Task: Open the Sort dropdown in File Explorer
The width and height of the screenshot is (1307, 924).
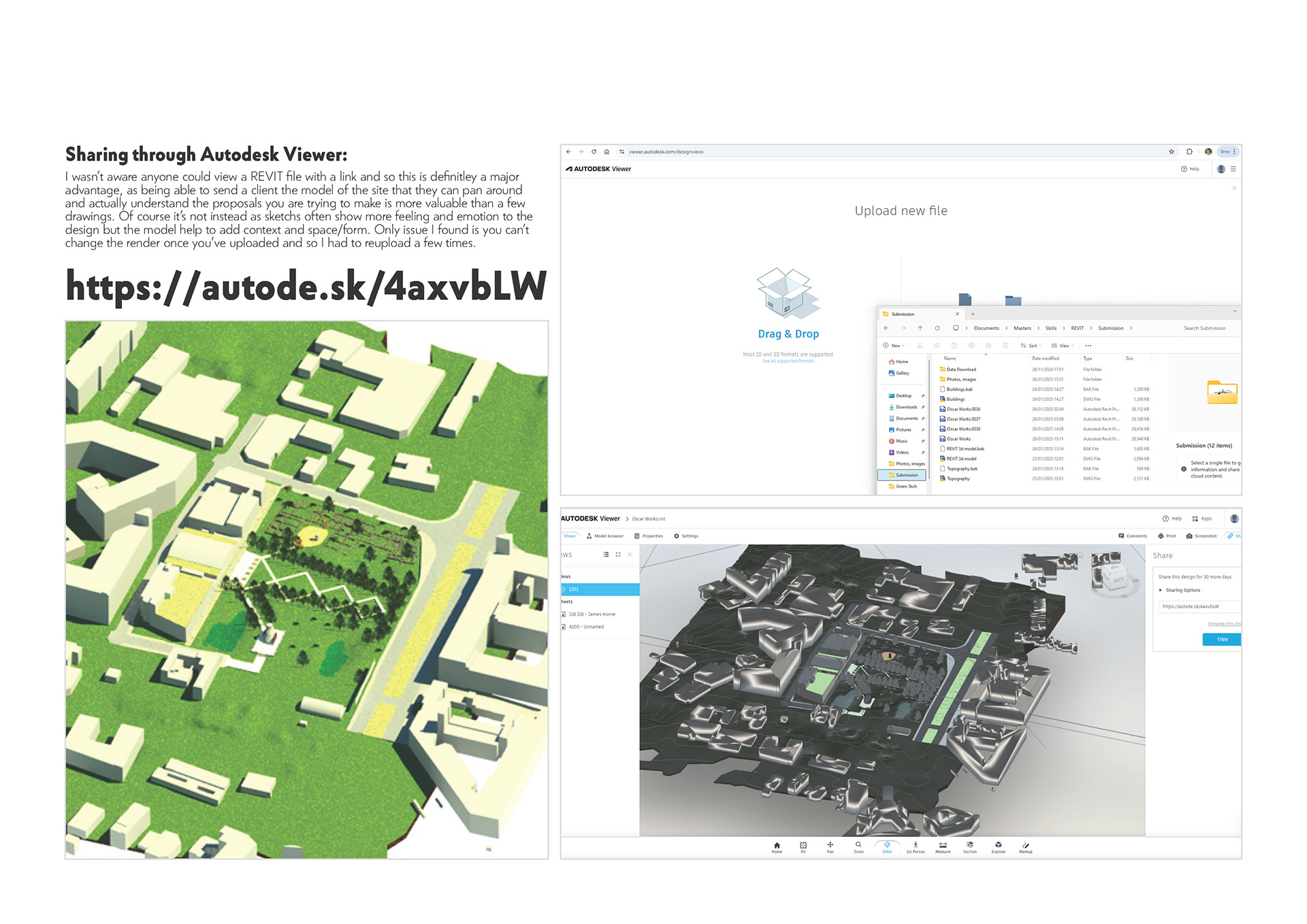Action: tap(1031, 346)
